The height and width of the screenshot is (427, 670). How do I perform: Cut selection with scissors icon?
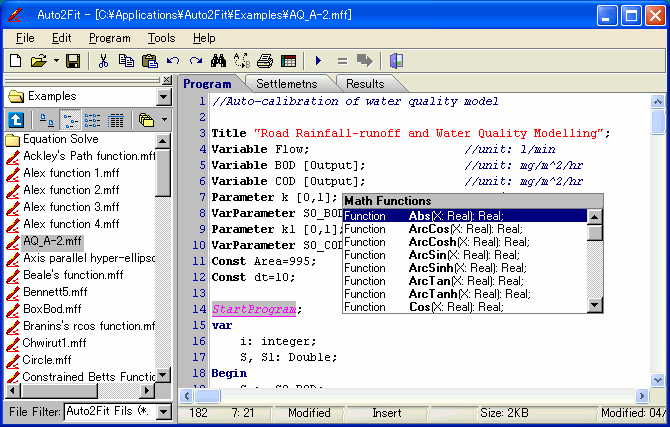[x=103, y=61]
